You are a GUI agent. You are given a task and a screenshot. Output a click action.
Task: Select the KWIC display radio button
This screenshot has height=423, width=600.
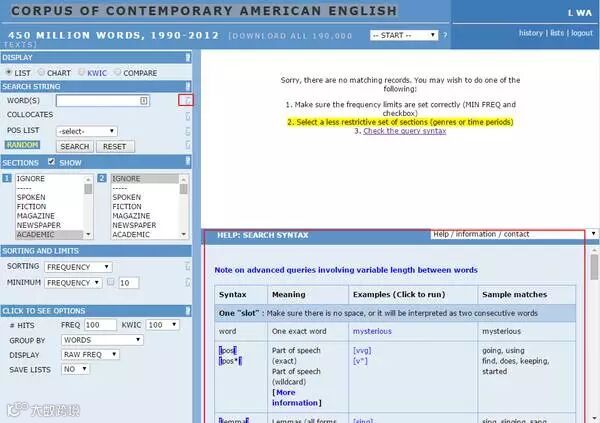82,72
